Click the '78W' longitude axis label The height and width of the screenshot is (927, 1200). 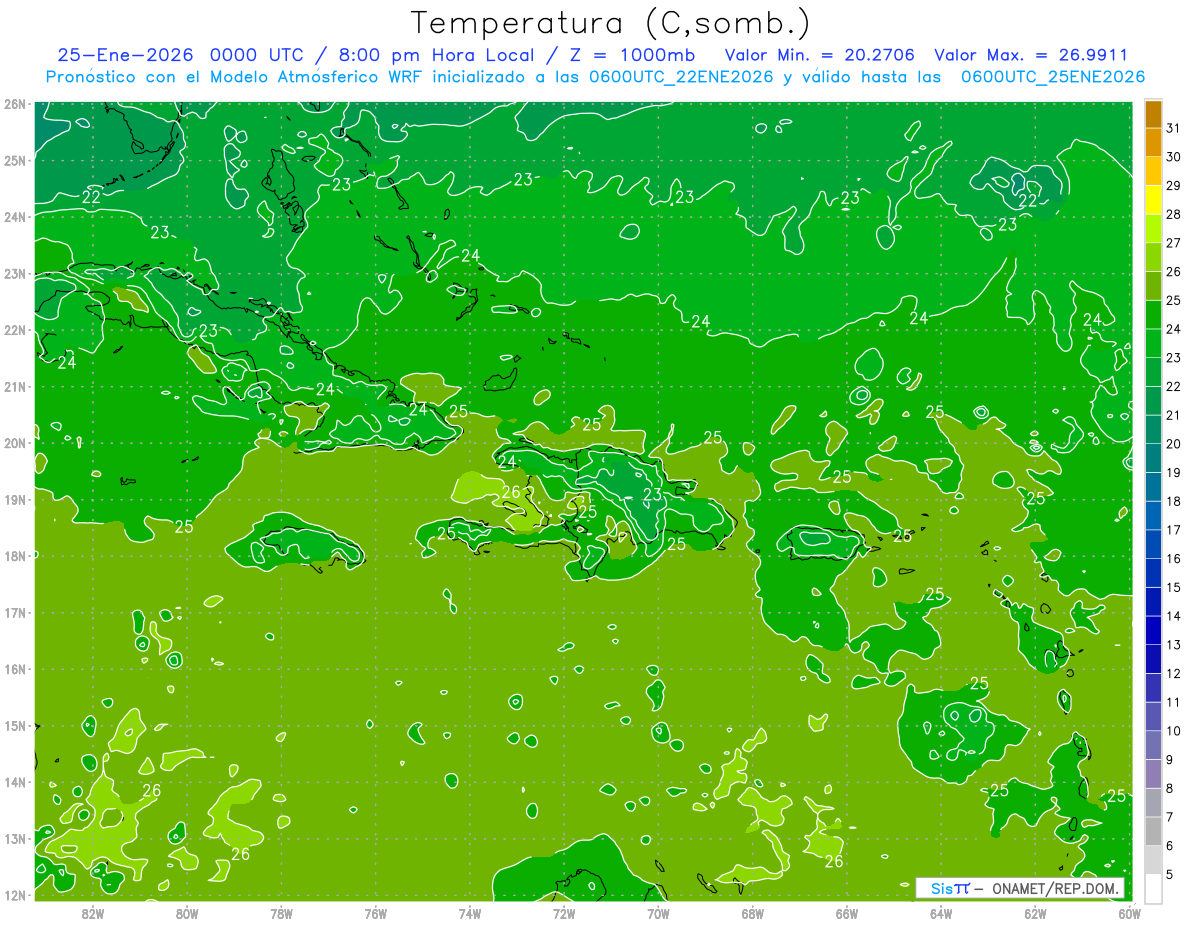281,913
